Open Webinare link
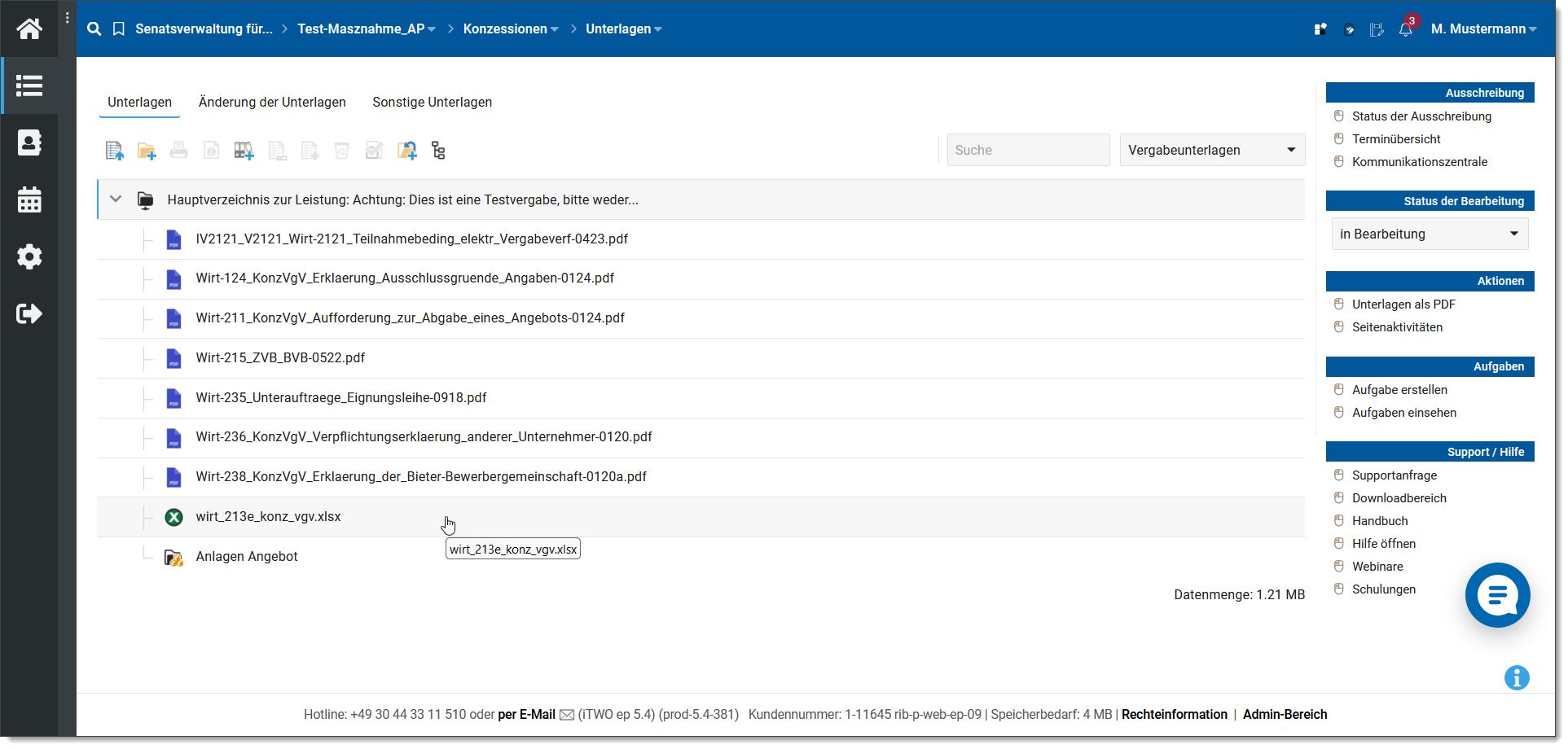This screenshot has height=749, width=1568. click(x=1377, y=567)
